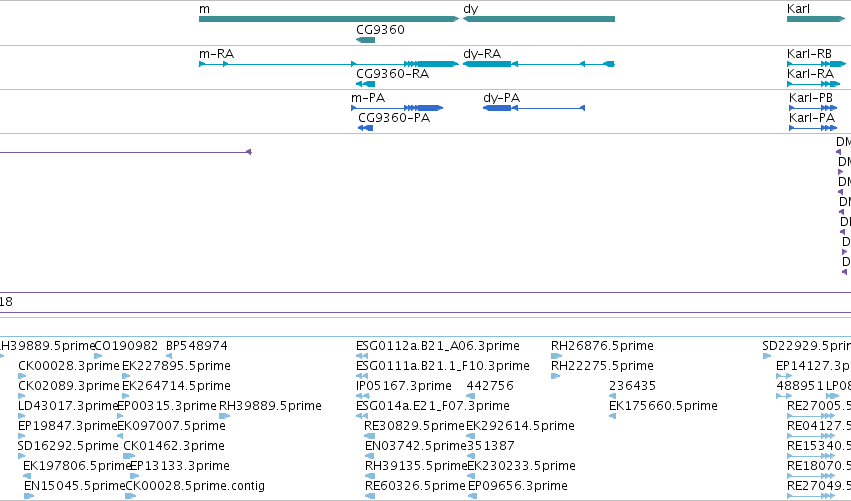Click the RH39135.5prime EST label

click(416, 466)
